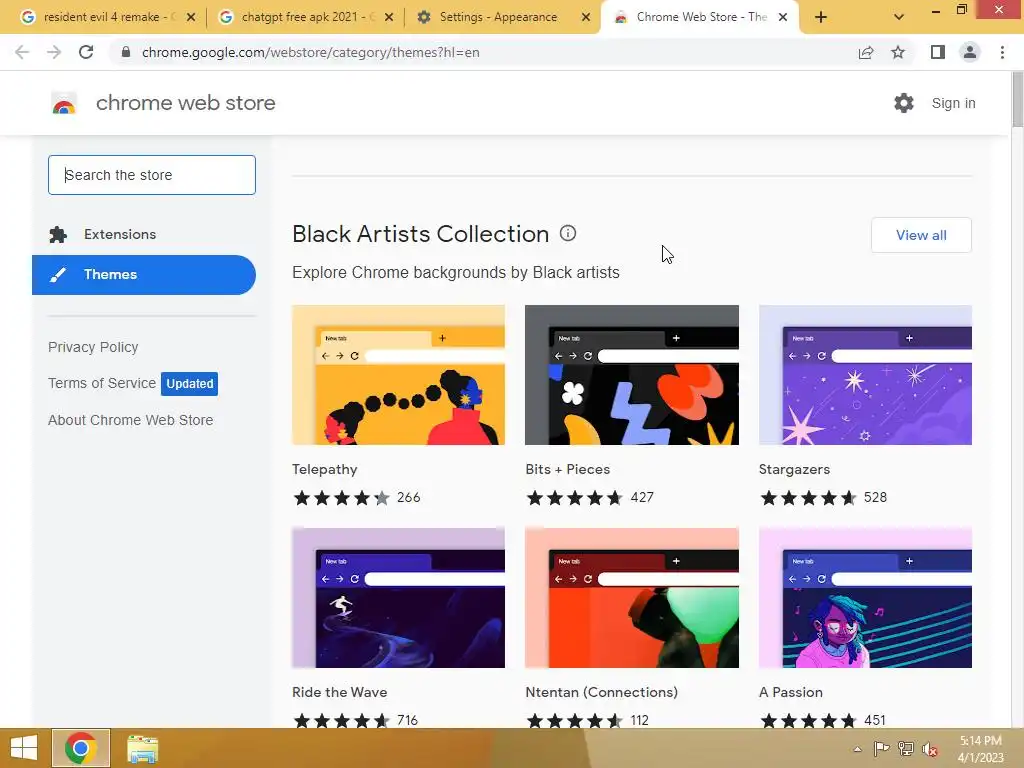View all Black Artists Collection themes
Viewport: 1024px width, 768px height.
pos(921,235)
